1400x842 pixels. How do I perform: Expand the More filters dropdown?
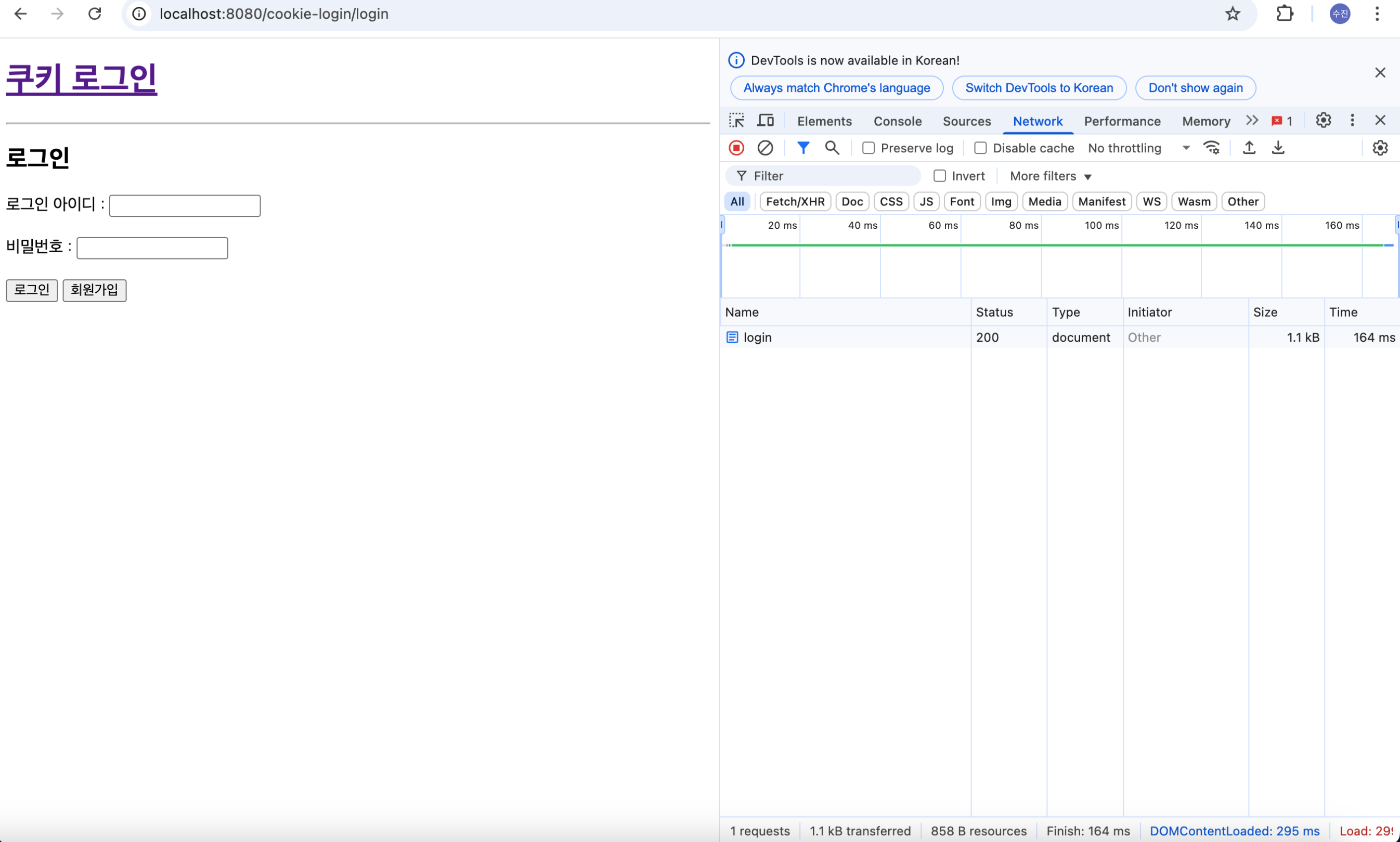click(1050, 176)
